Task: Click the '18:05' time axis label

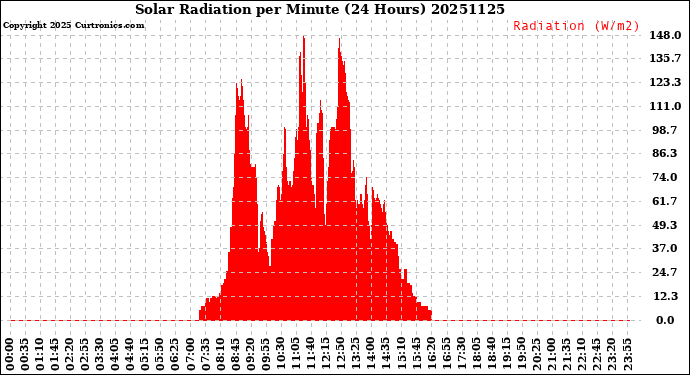Action: [x=477, y=355]
